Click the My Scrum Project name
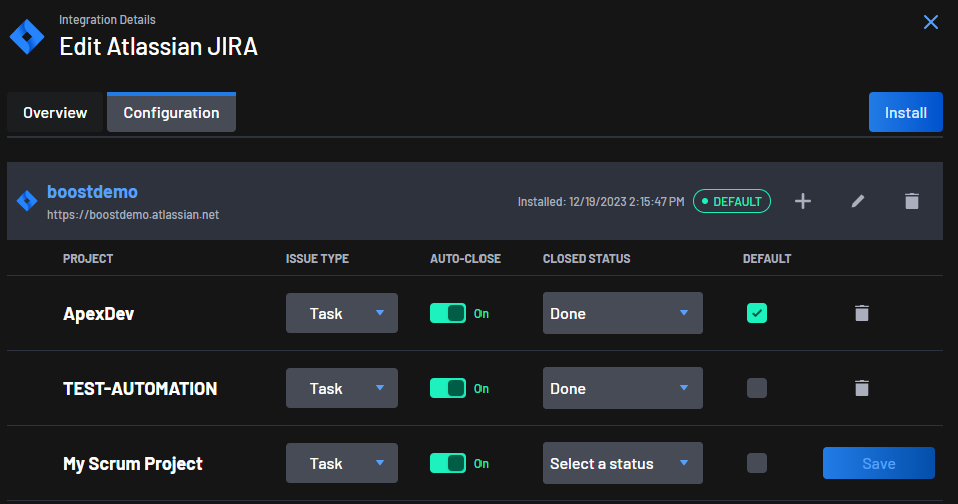The height and width of the screenshot is (504, 958). pos(133,464)
